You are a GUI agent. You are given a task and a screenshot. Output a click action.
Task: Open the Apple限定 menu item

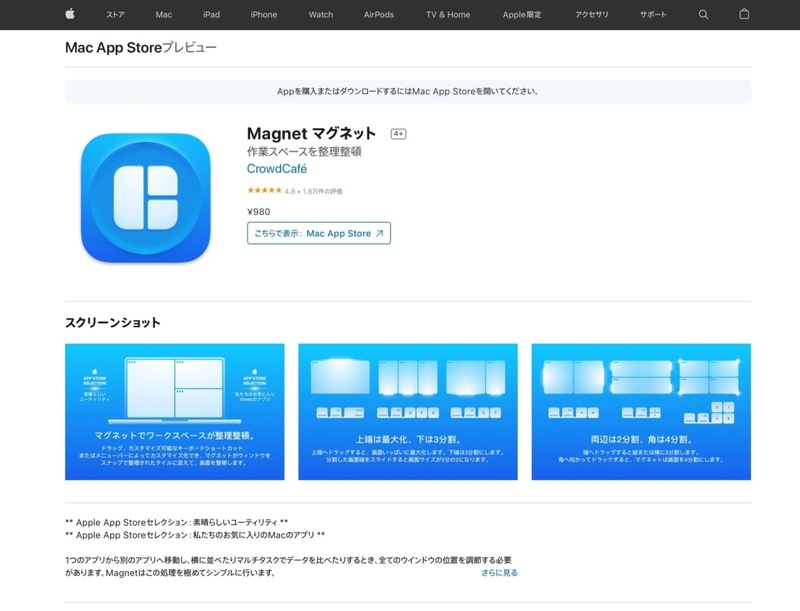[x=522, y=15]
